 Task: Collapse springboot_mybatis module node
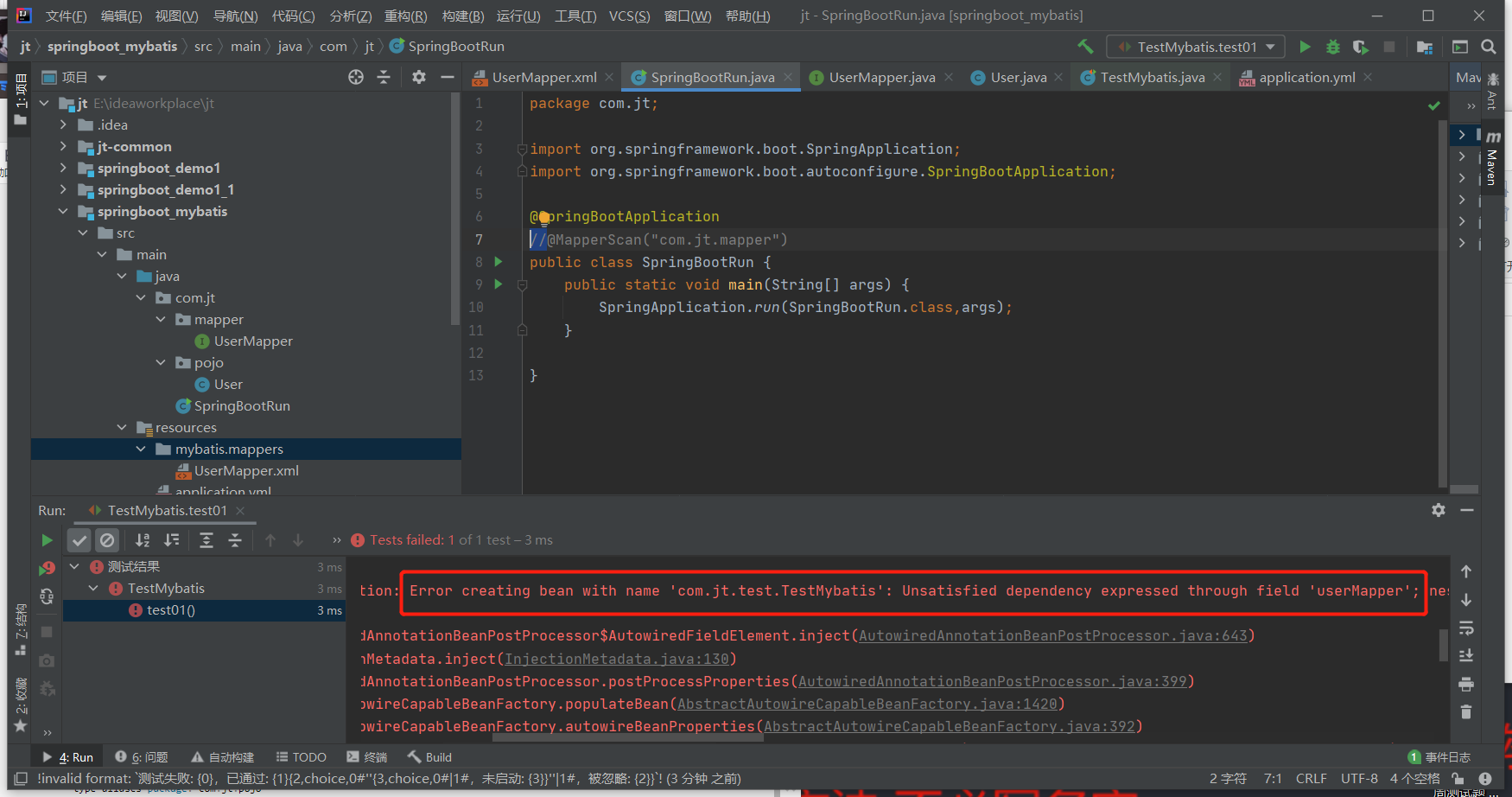point(63,211)
